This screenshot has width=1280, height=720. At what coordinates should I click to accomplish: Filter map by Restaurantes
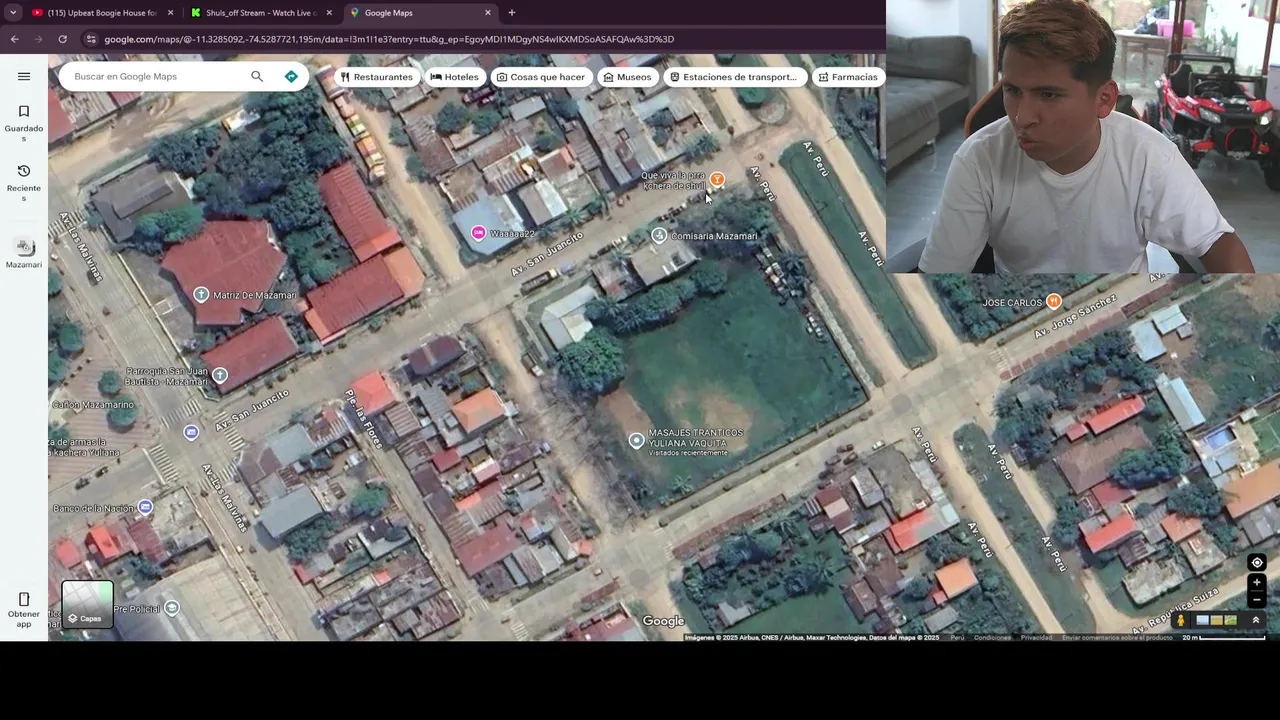tap(376, 77)
